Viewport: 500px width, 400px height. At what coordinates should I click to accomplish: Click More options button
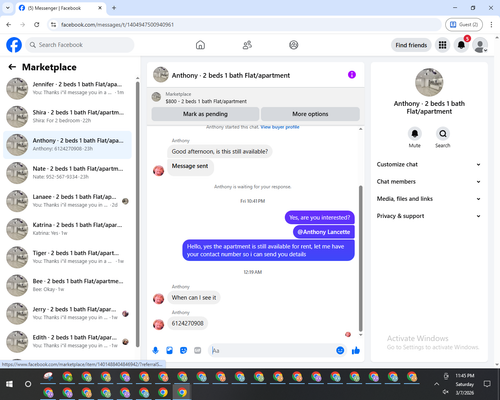(x=310, y=114)
